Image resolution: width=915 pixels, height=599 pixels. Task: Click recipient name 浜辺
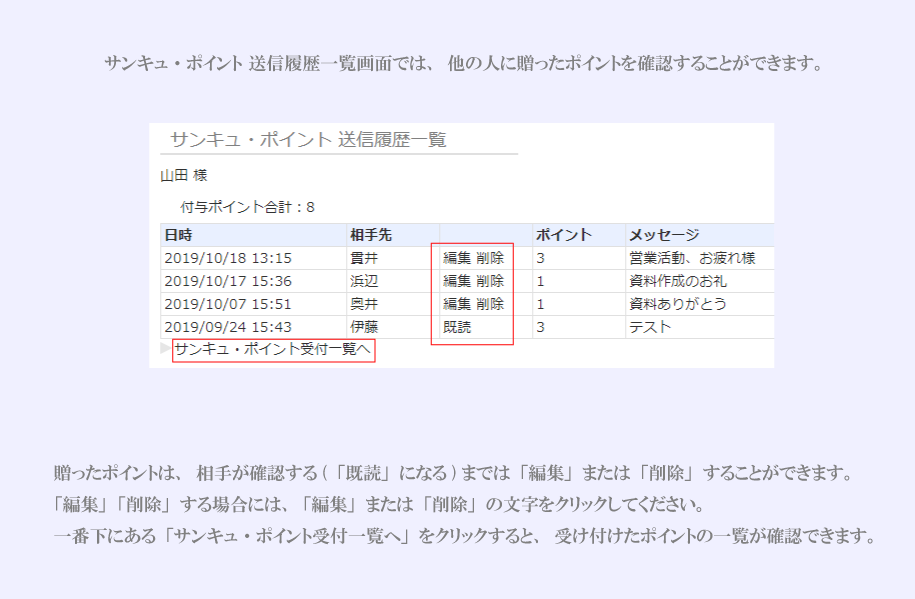pos(364,281)
